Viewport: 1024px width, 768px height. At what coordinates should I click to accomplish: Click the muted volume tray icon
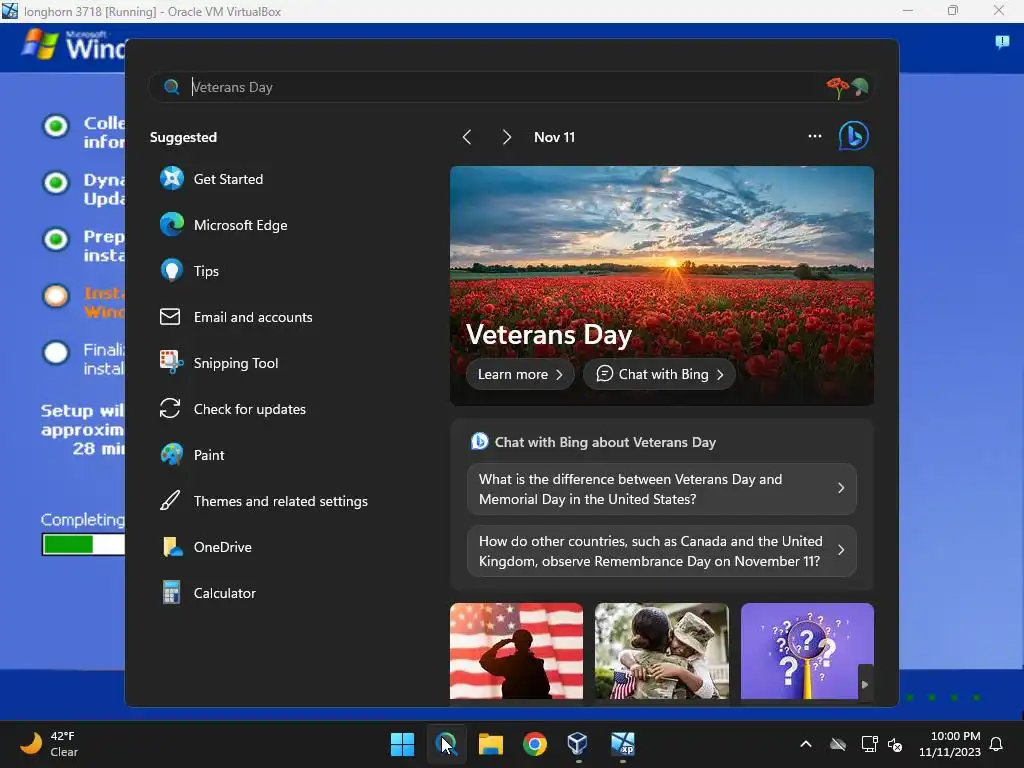tap(895, 744)
